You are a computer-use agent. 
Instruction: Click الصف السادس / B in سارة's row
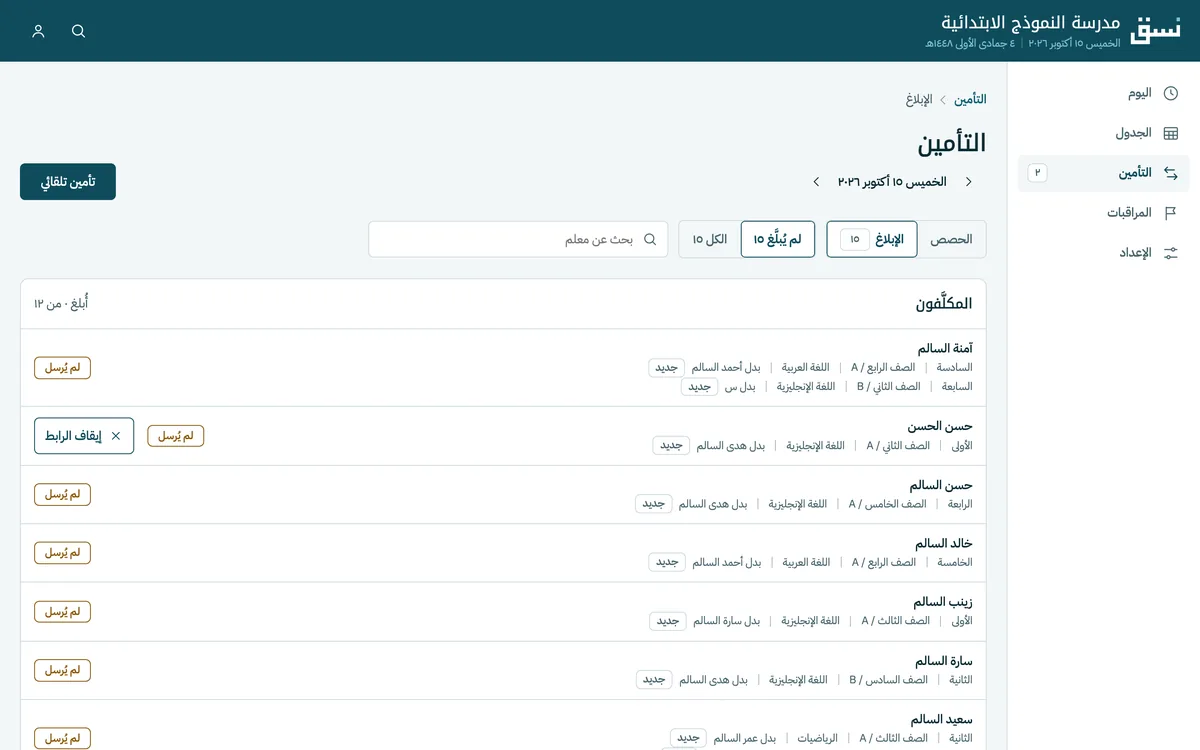[x=888, y=680]
